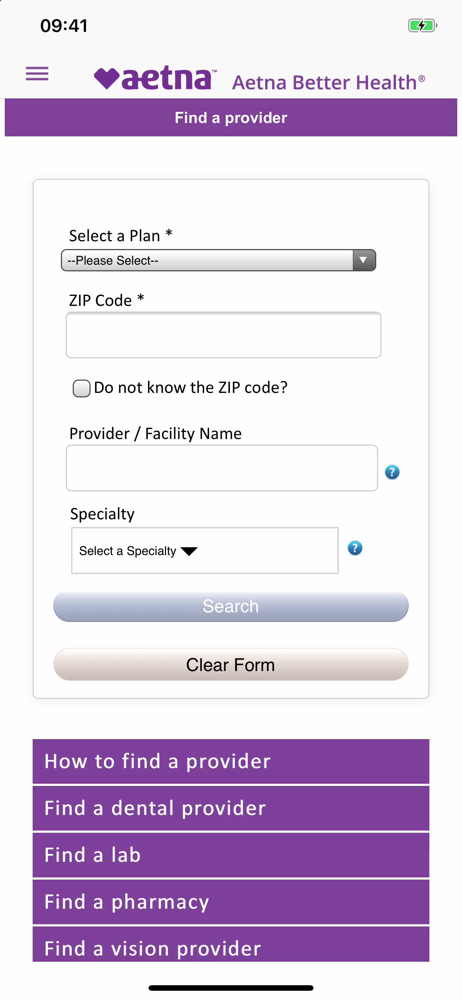Go to Find a lab

pos(231,855)
